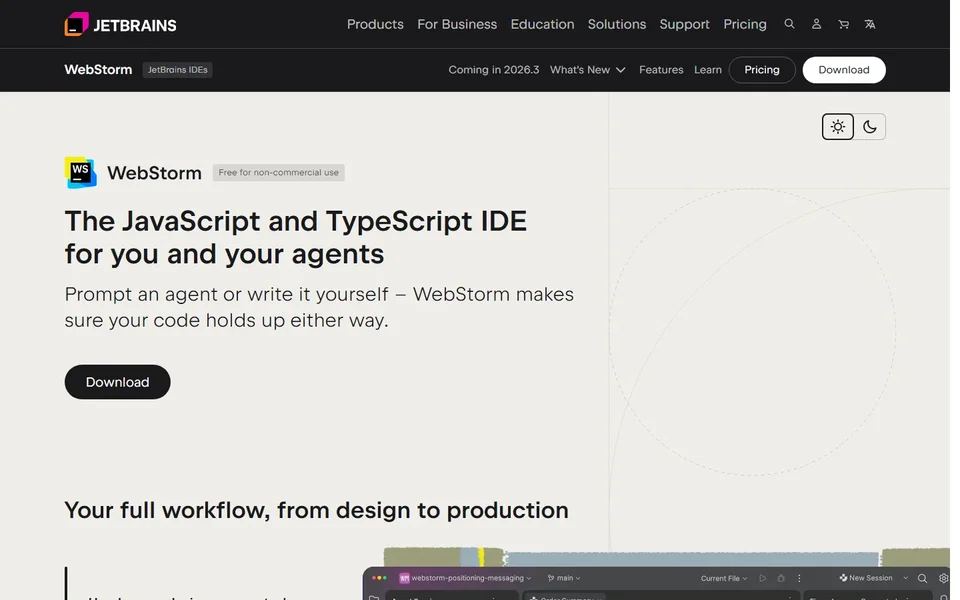The width and height of the screenshot is (960, 600).
Task: Click the JetBrains logo
Action: [121, 24]
